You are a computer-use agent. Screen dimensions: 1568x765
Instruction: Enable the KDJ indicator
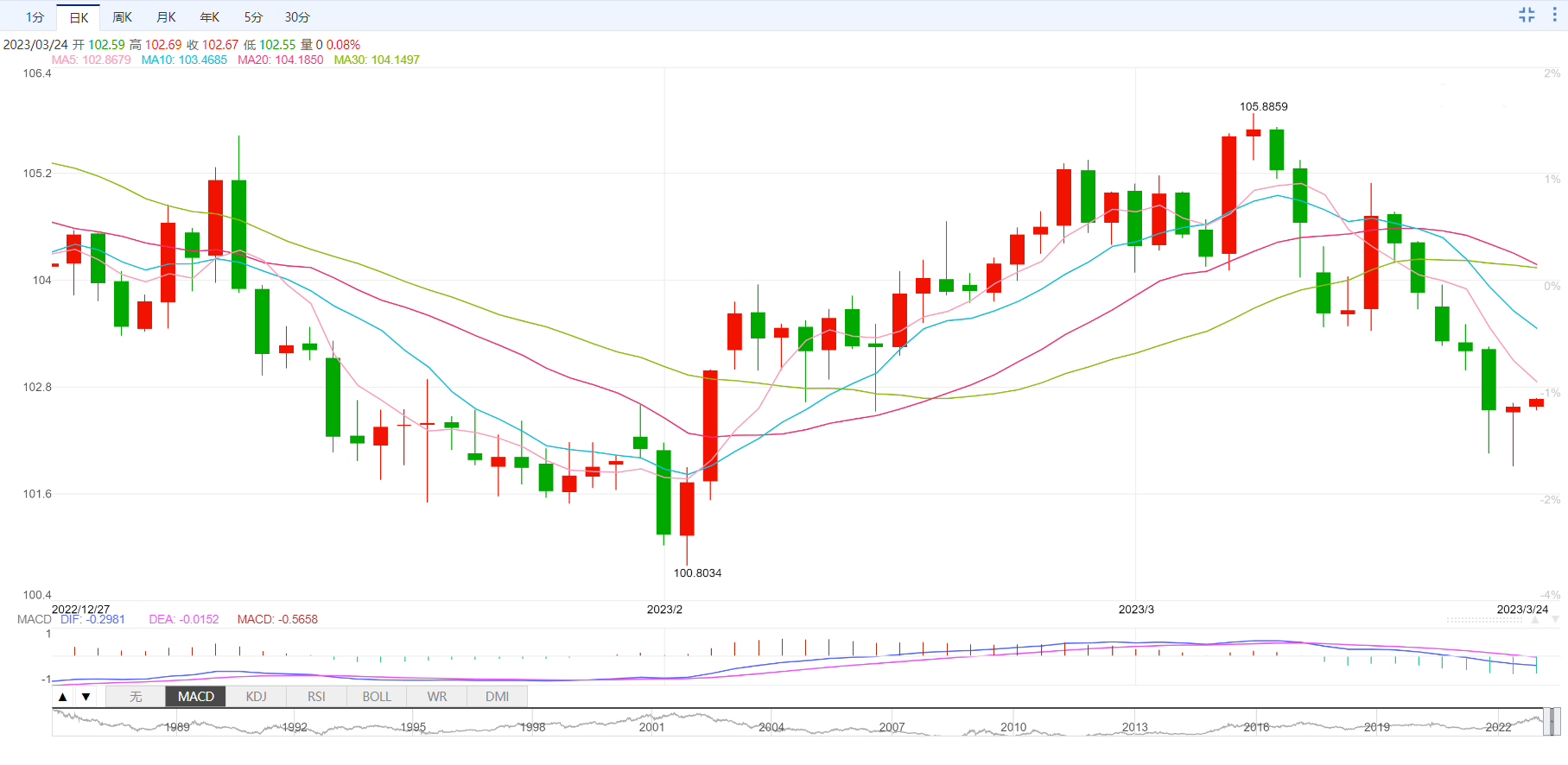257,697
